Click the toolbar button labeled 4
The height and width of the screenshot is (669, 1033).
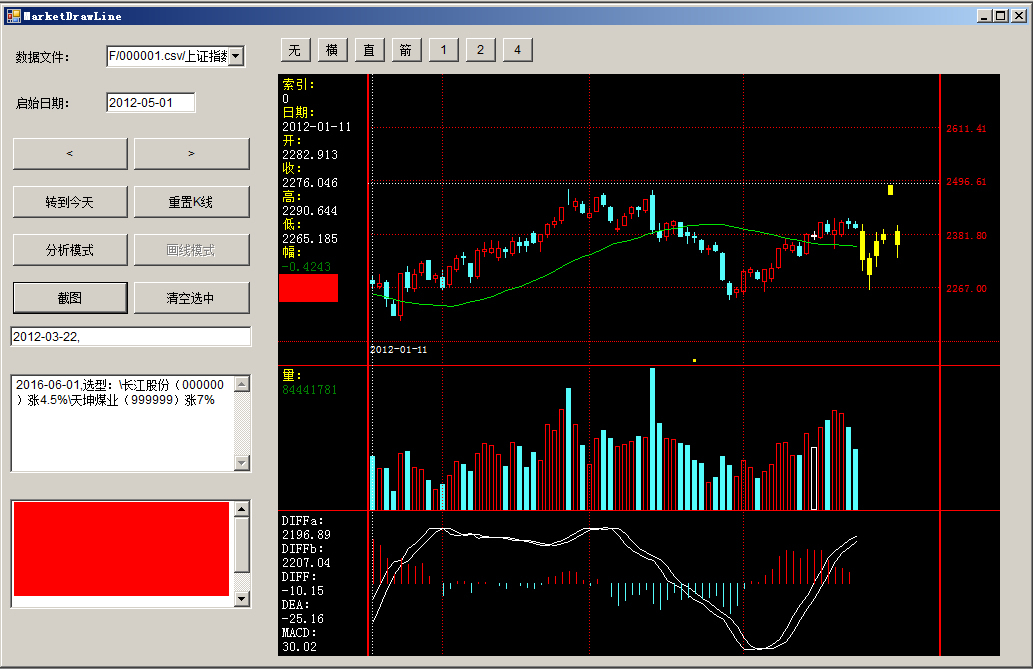517,50
